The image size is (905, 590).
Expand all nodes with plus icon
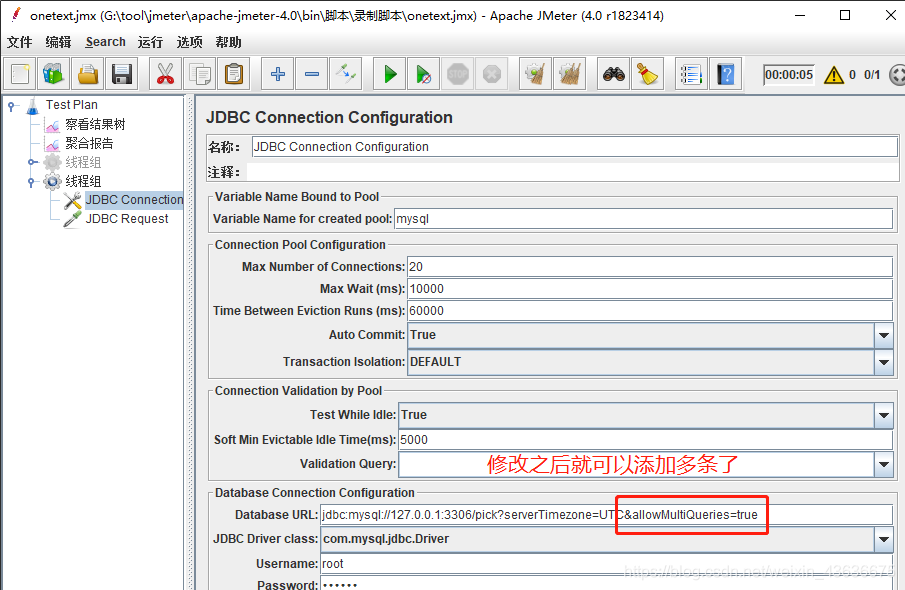278,74
